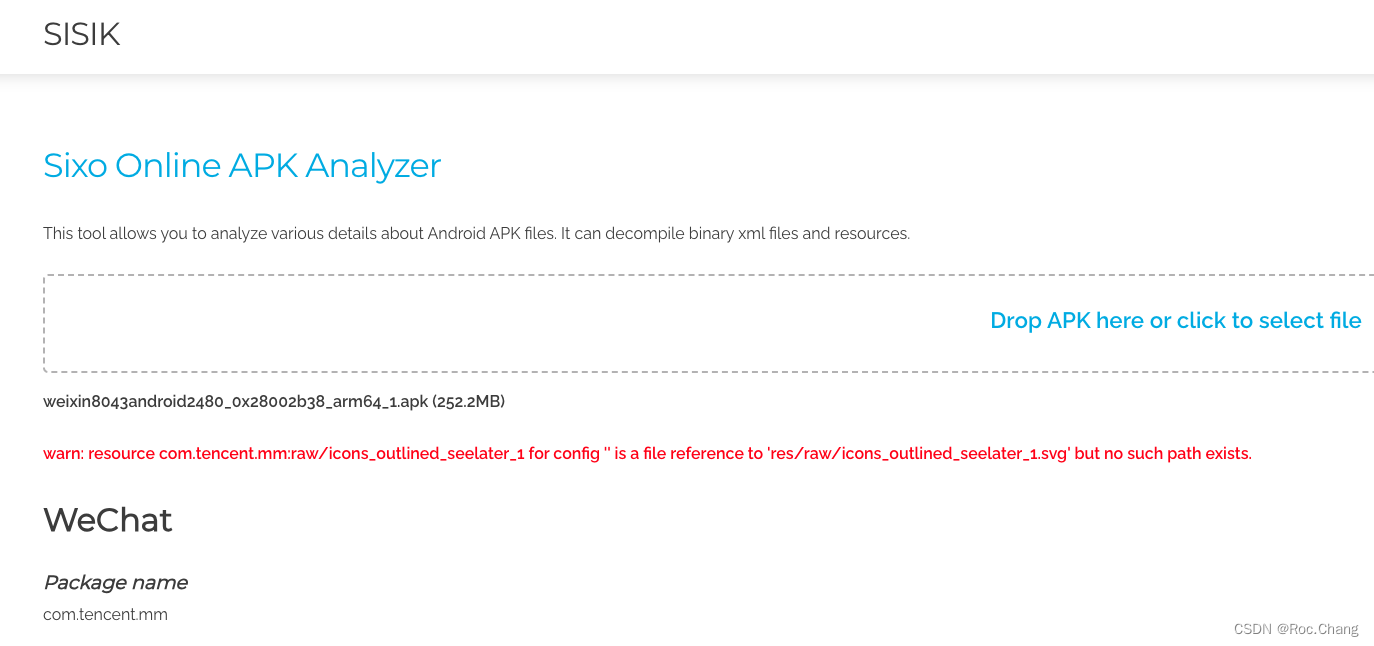The height and width of the screenshot is (646, 1374).
Task: Click 'Android APK files' phrase in description
Action: [x=491, y=234]
